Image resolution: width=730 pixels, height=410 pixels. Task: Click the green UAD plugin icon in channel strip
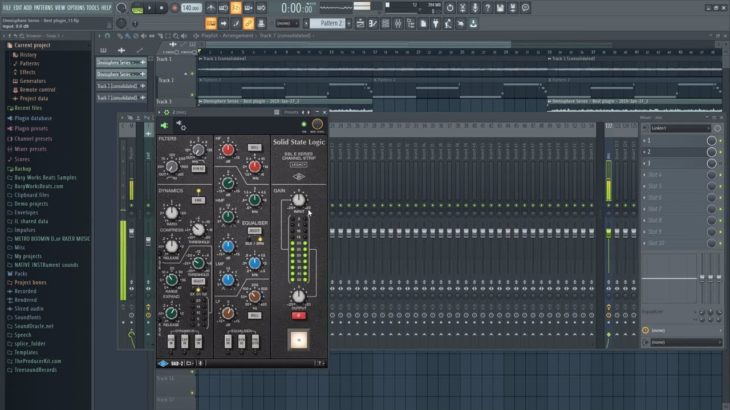[x=164, y=125]
